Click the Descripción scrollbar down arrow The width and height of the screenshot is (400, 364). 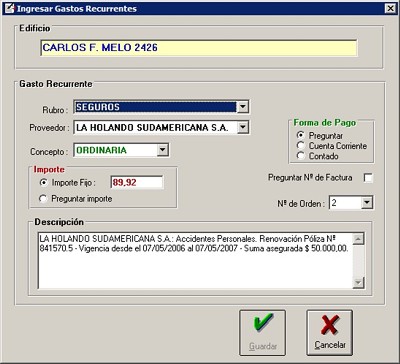click(x=359, y=283)
